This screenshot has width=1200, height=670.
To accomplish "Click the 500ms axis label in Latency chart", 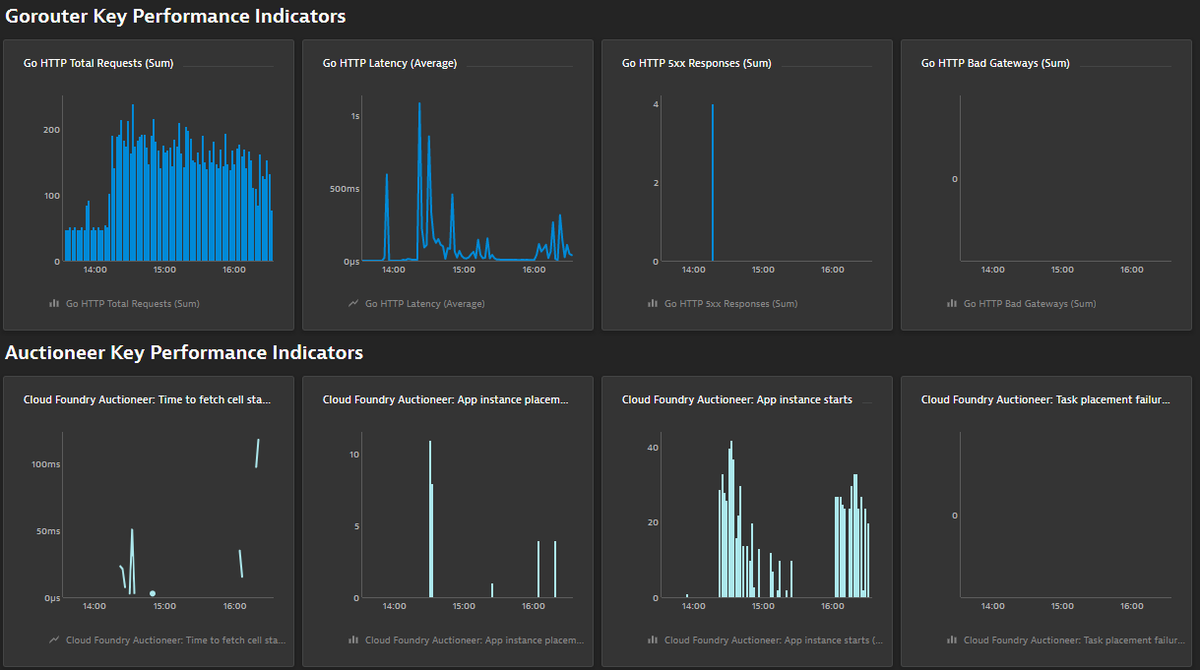I will pyautogui.click(x=344, y=188).
